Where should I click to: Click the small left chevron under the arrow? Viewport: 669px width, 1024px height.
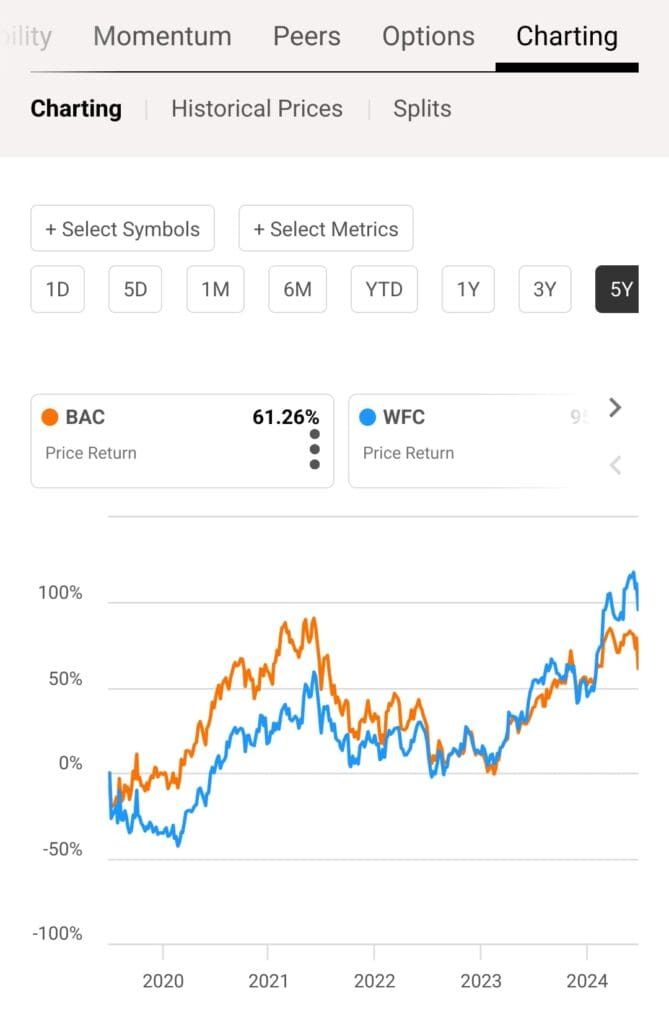[614, 465]
